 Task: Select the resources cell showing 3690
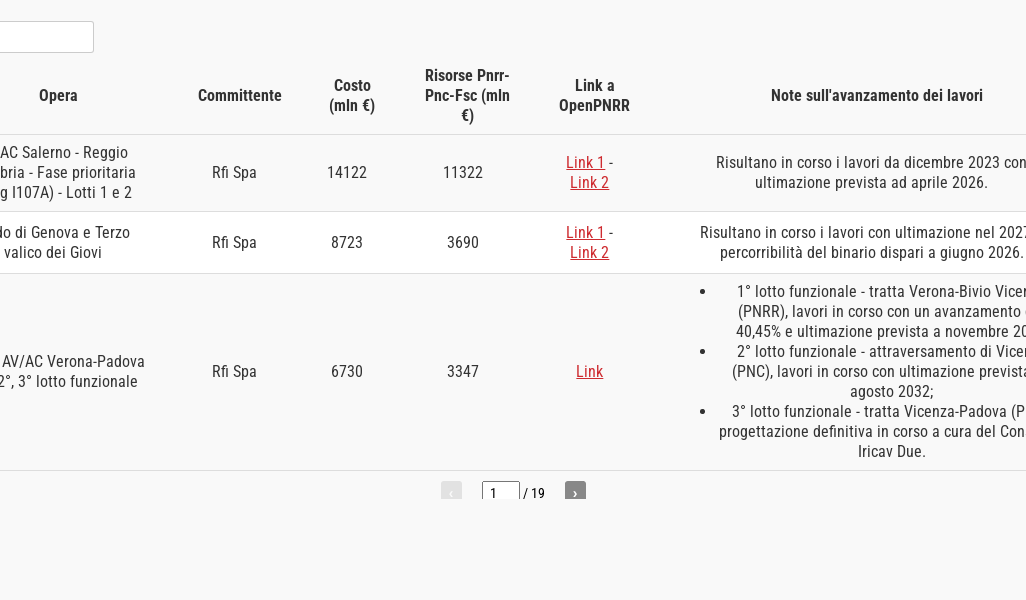pyautogui.click(x=463, y=243)
